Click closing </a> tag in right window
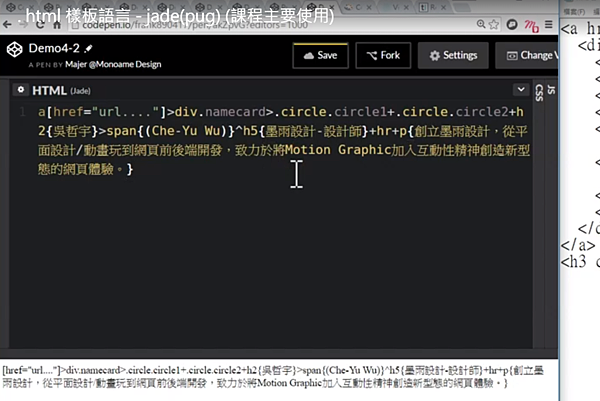 [578, 245]
